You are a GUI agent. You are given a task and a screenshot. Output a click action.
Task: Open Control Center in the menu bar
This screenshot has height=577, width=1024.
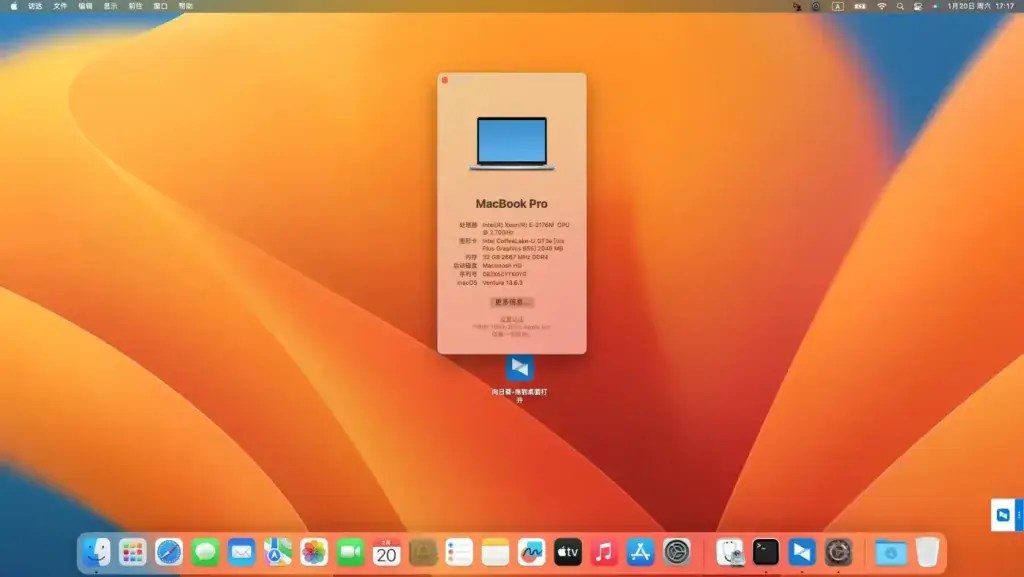(x=918, y=6)
